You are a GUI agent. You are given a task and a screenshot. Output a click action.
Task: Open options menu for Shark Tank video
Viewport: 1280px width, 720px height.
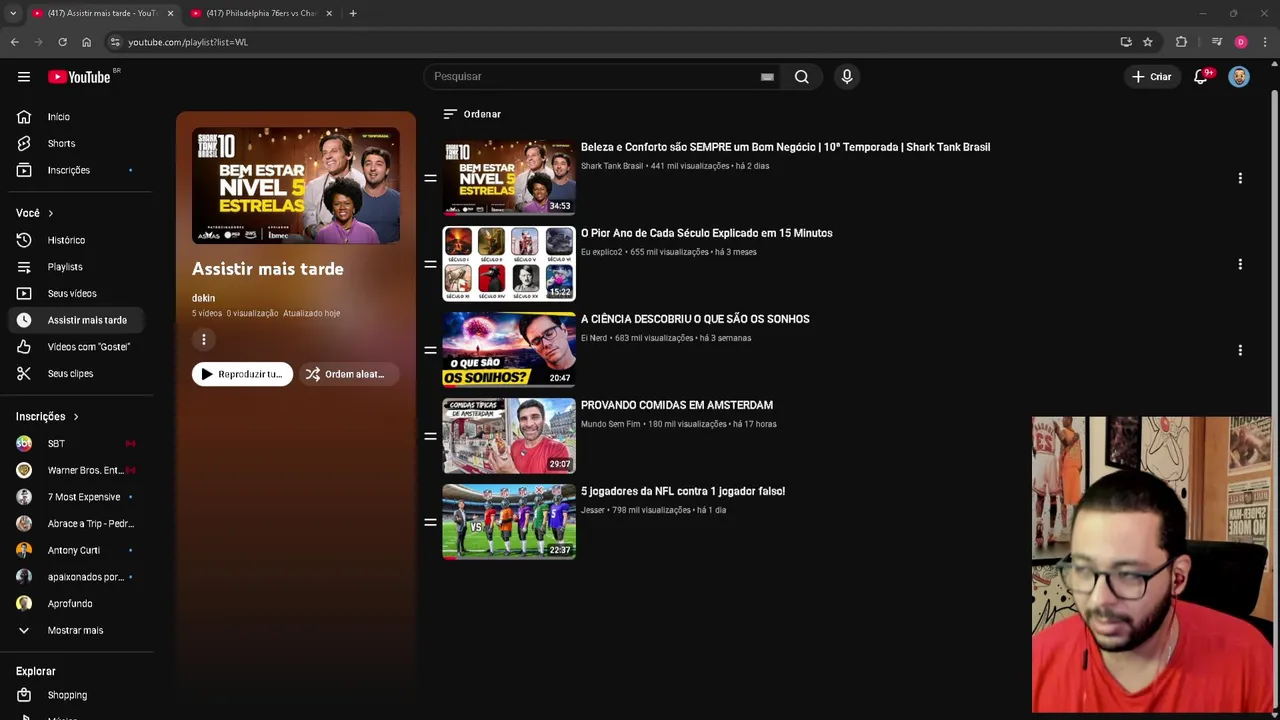click(1240, 178)
